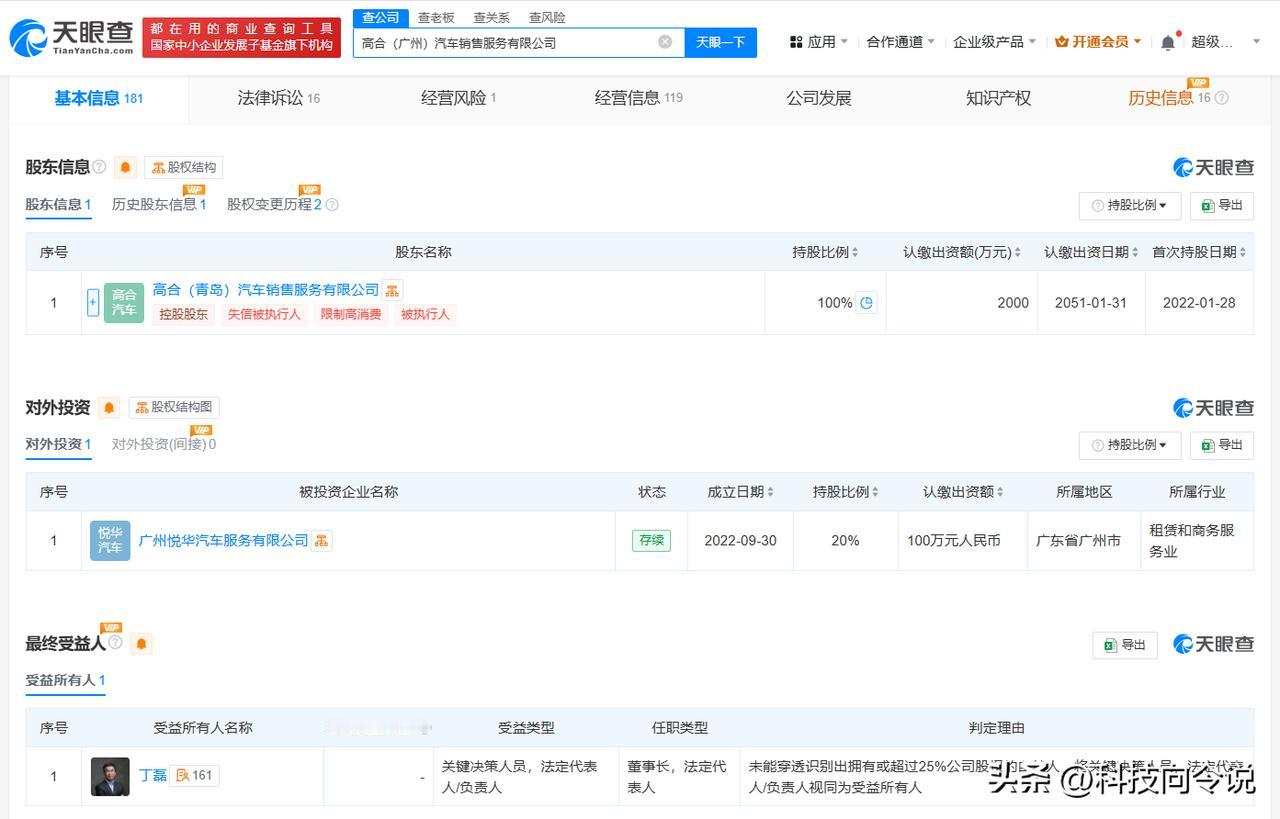Open the notification bell in the top bar
This screenshot has width=1280, height=819.
pos(1168,42)
